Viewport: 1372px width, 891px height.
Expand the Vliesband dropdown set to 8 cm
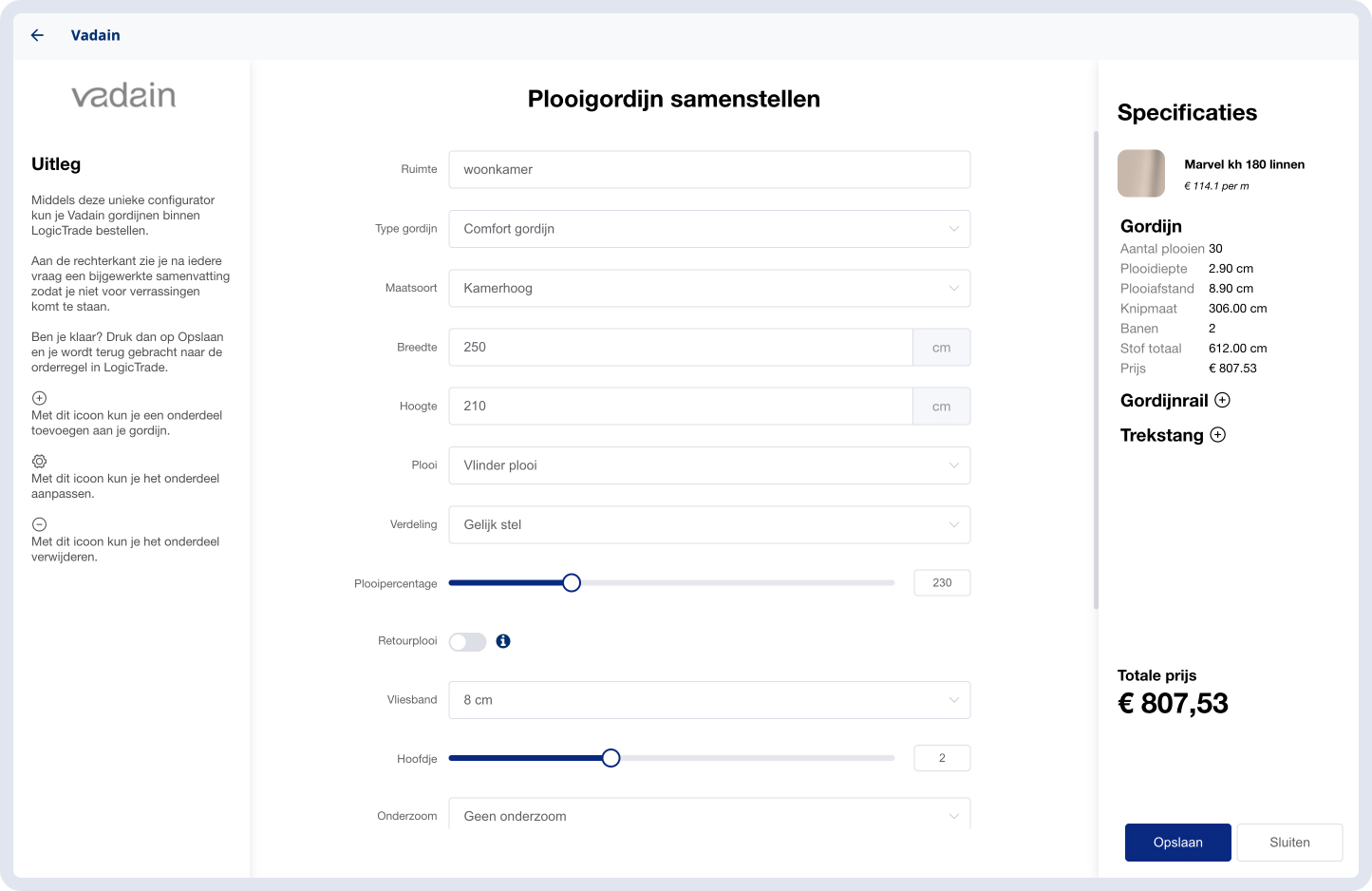click(x=708, y=700)
